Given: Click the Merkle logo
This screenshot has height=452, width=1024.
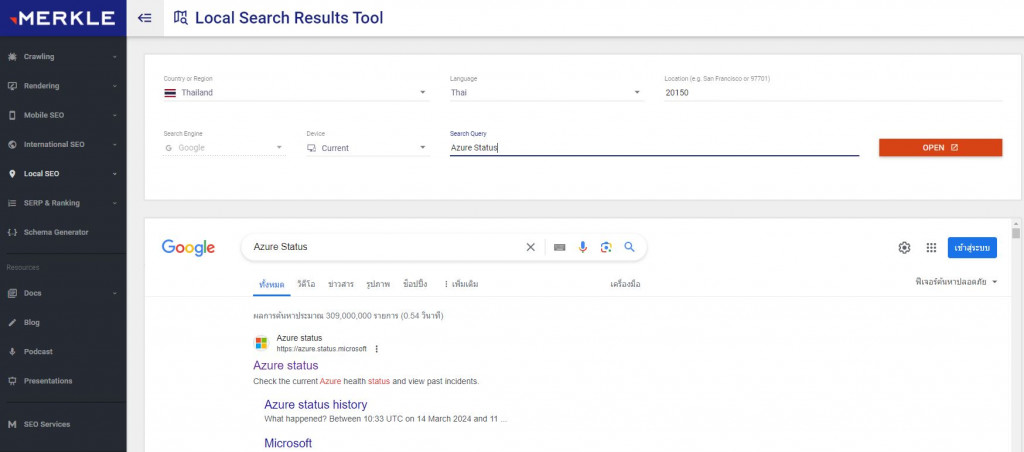Looking at the screenshot, I should coord(63,18).
